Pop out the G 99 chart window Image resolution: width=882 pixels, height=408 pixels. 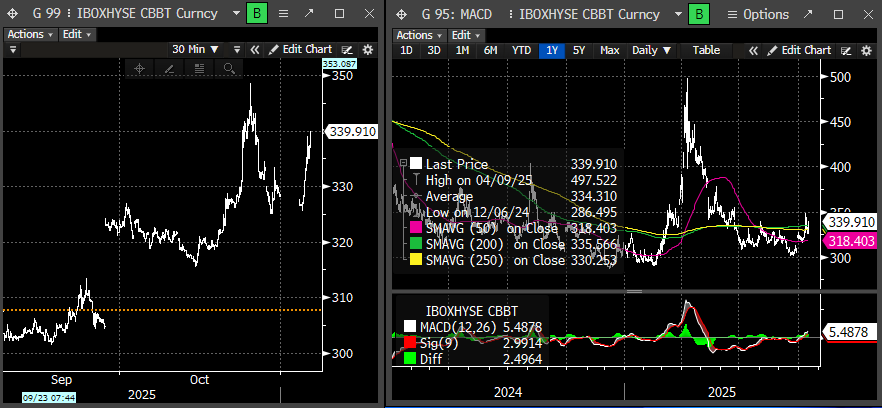point(309,14)
